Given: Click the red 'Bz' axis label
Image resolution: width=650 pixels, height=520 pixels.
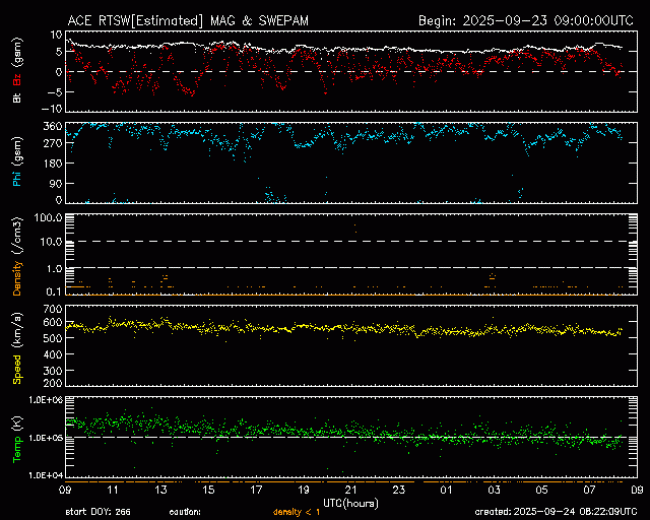Looking at the screenshot, I should pos(17,80).
